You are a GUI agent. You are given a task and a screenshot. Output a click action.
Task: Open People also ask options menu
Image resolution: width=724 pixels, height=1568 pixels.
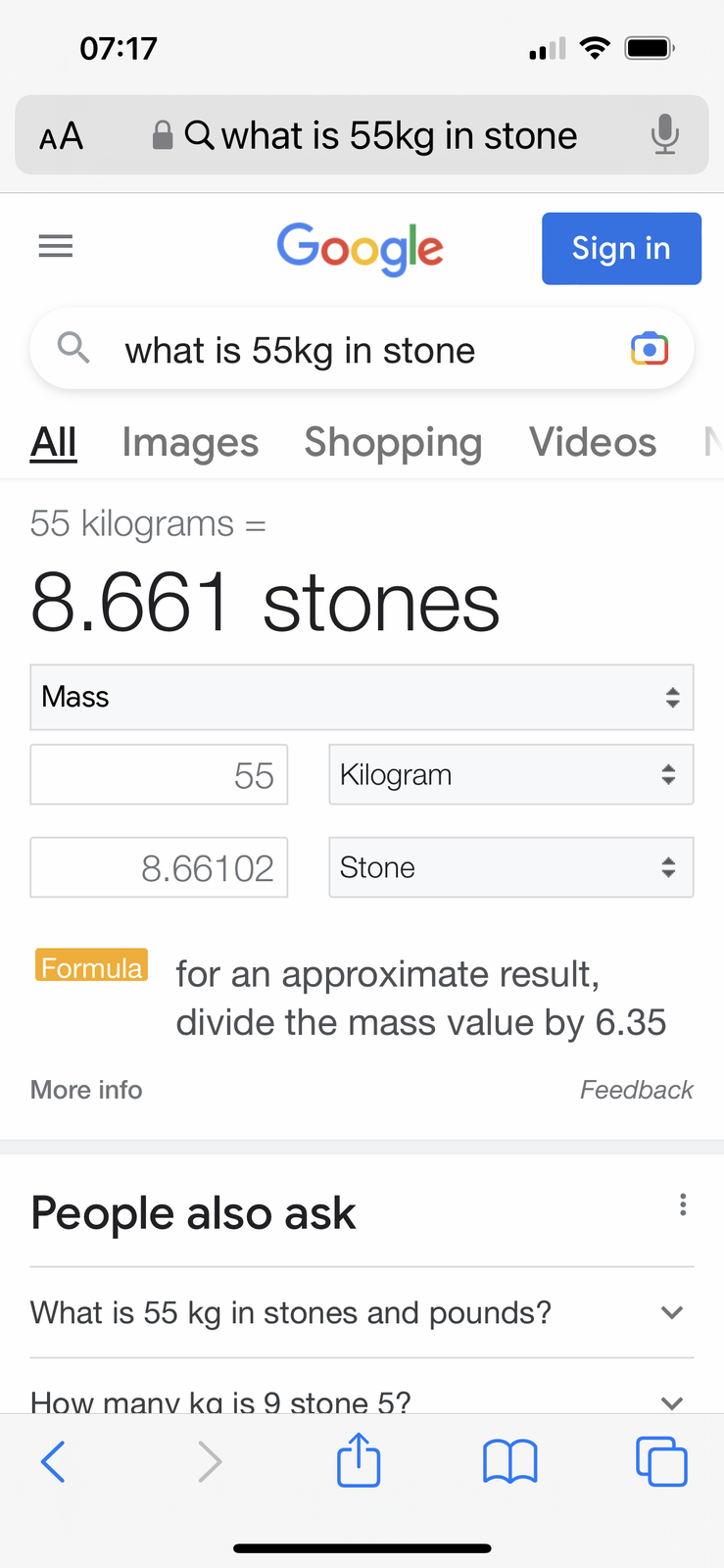[x=683, y=1204]
